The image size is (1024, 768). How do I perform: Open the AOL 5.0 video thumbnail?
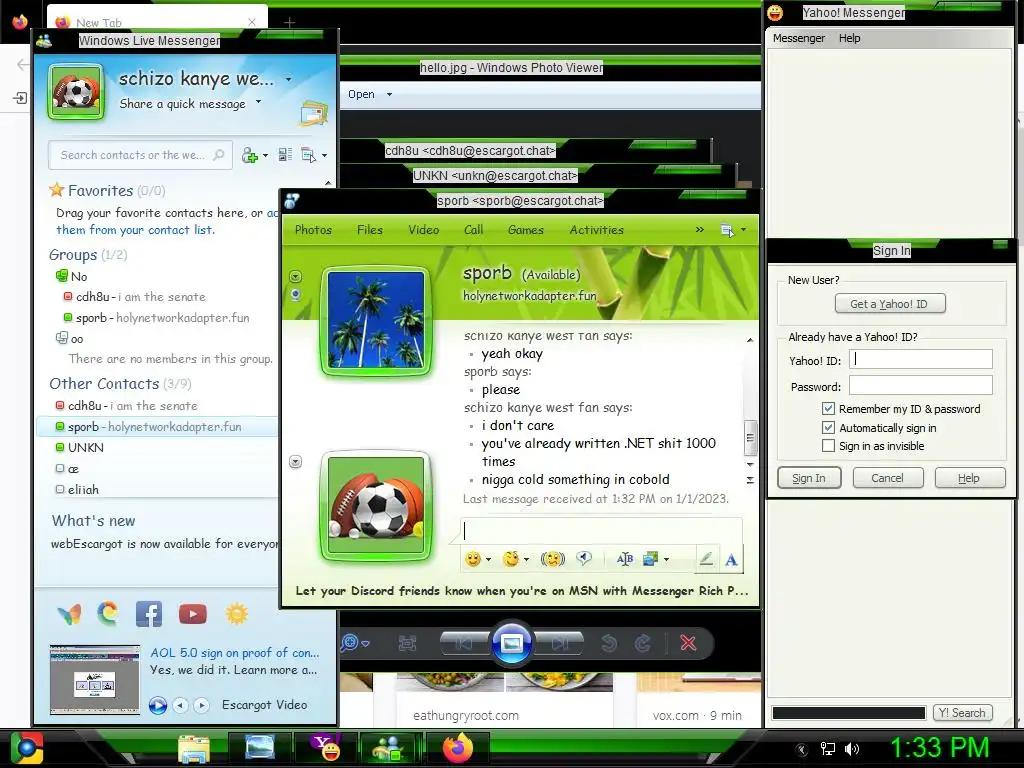pyautogui.click(x=95, y=679)
